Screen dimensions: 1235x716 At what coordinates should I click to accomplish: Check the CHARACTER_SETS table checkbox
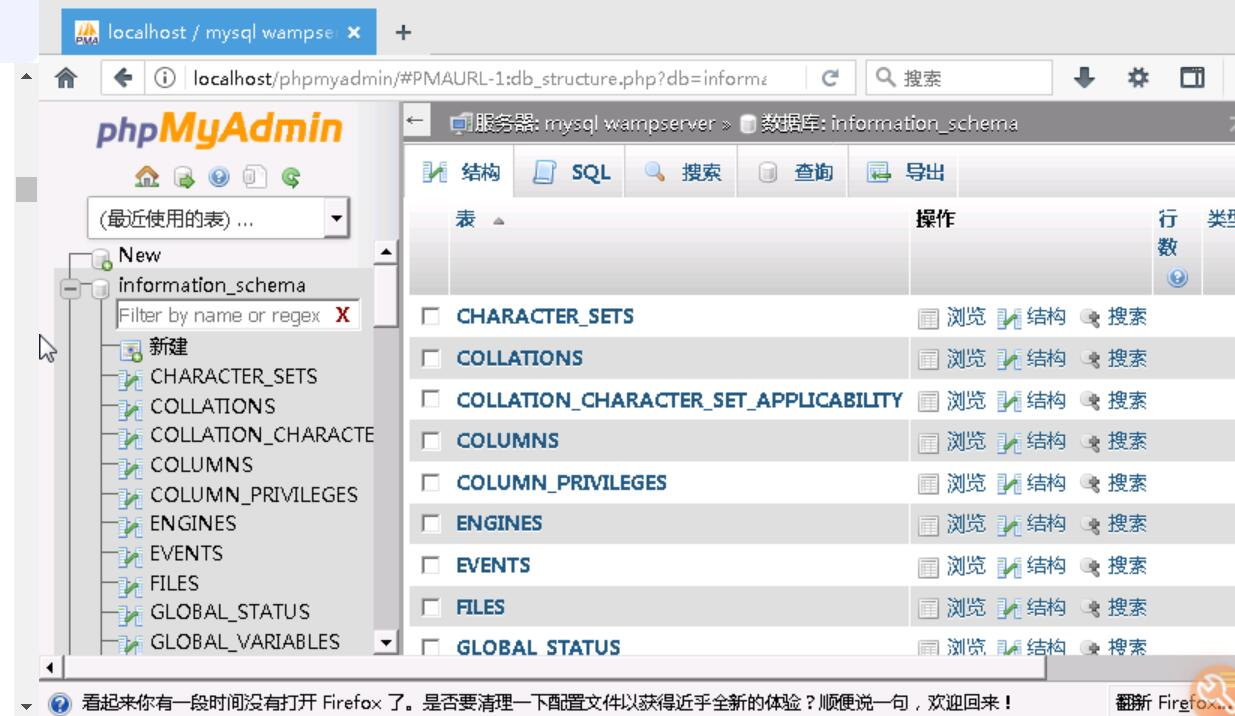click(431, 318)
